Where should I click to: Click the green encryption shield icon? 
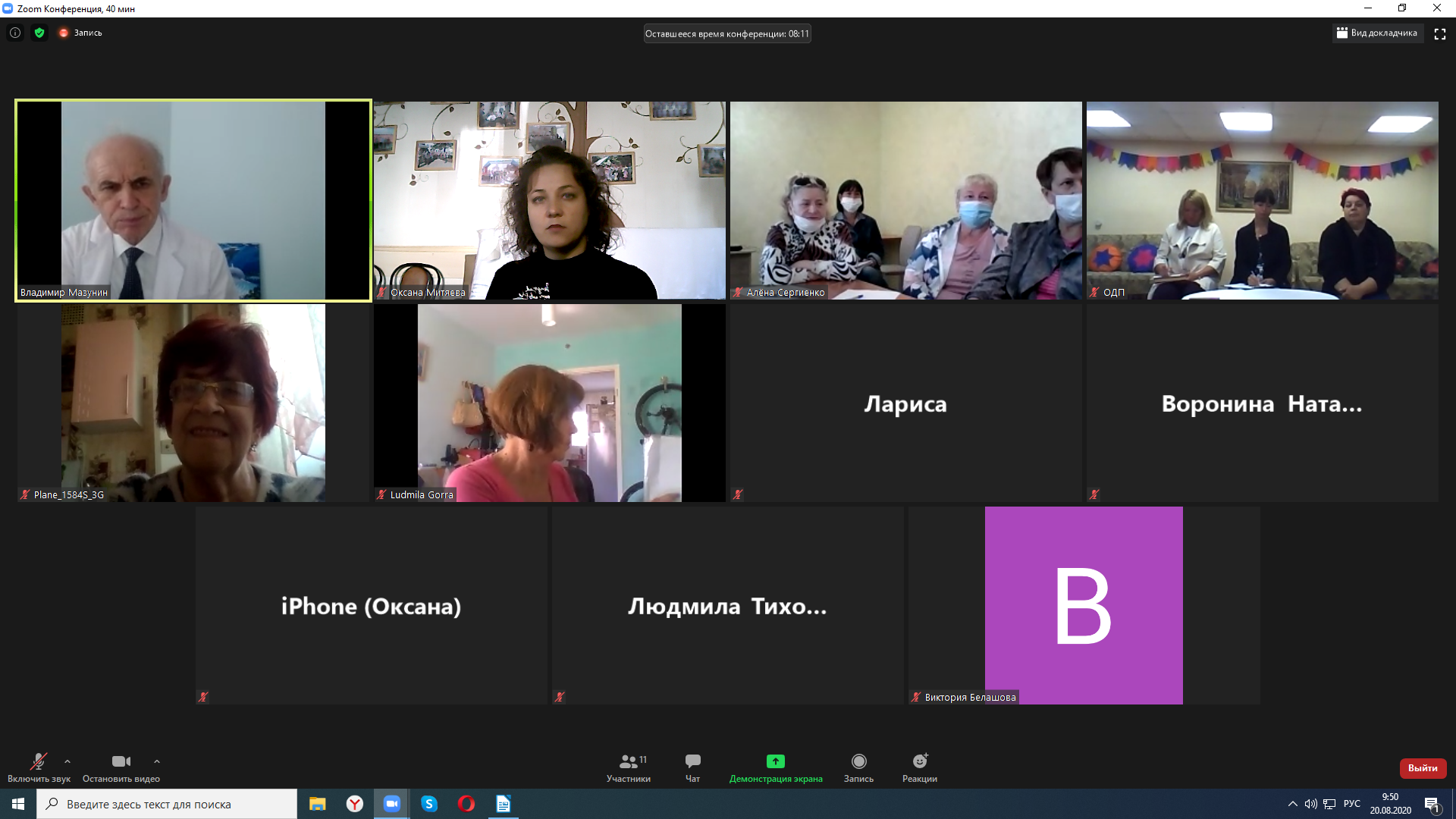[39, 33]
